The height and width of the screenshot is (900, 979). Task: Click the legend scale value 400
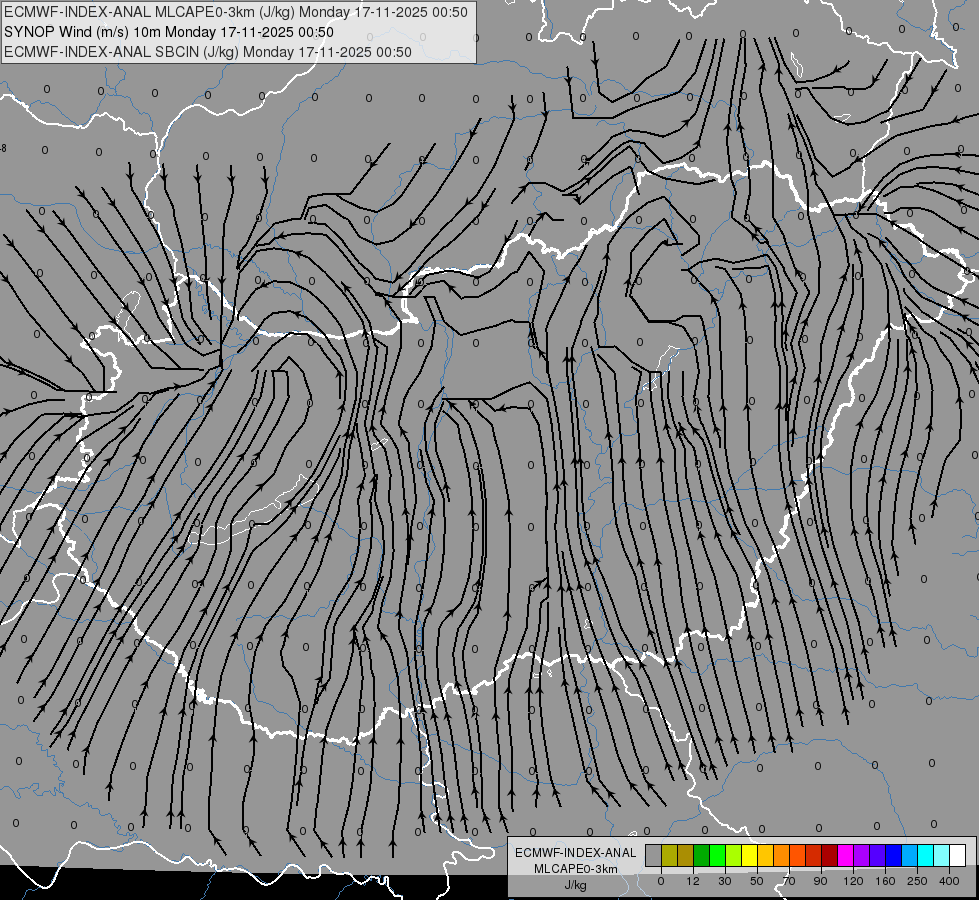(949, 881)
